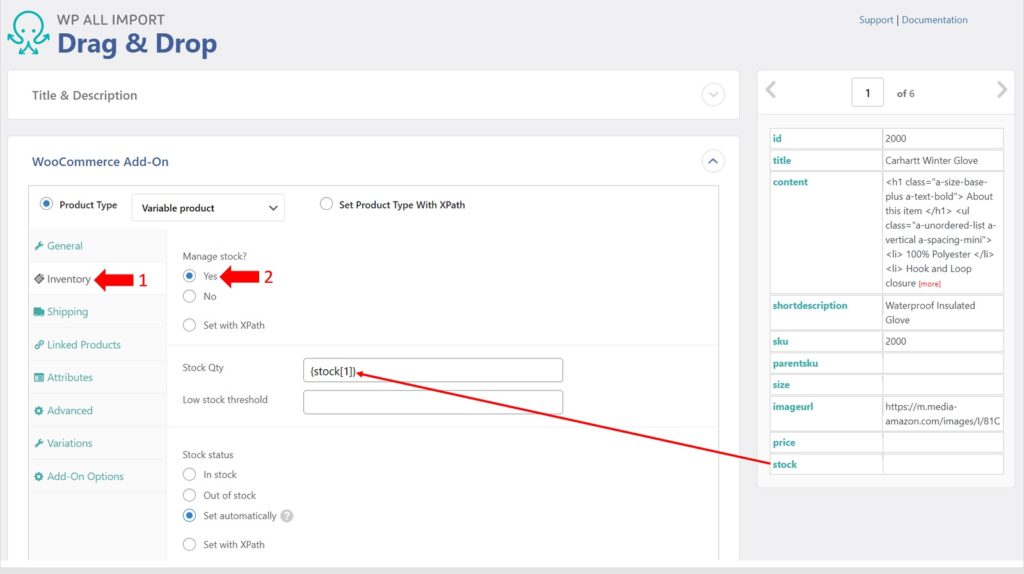Image resolution: width=1024 pixels, height=574 pixels.
Task: Go to the previous record arrow
Action: click(x=771, y=90)
